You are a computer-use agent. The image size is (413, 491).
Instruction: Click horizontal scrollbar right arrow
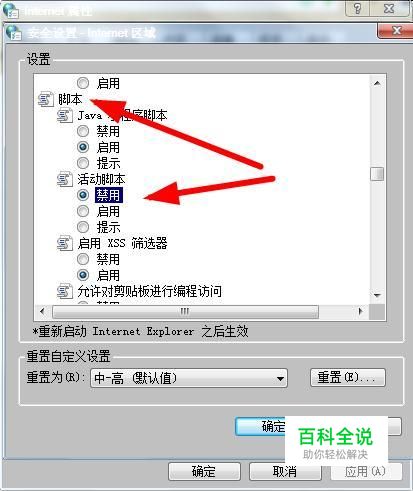pos(360,312)
